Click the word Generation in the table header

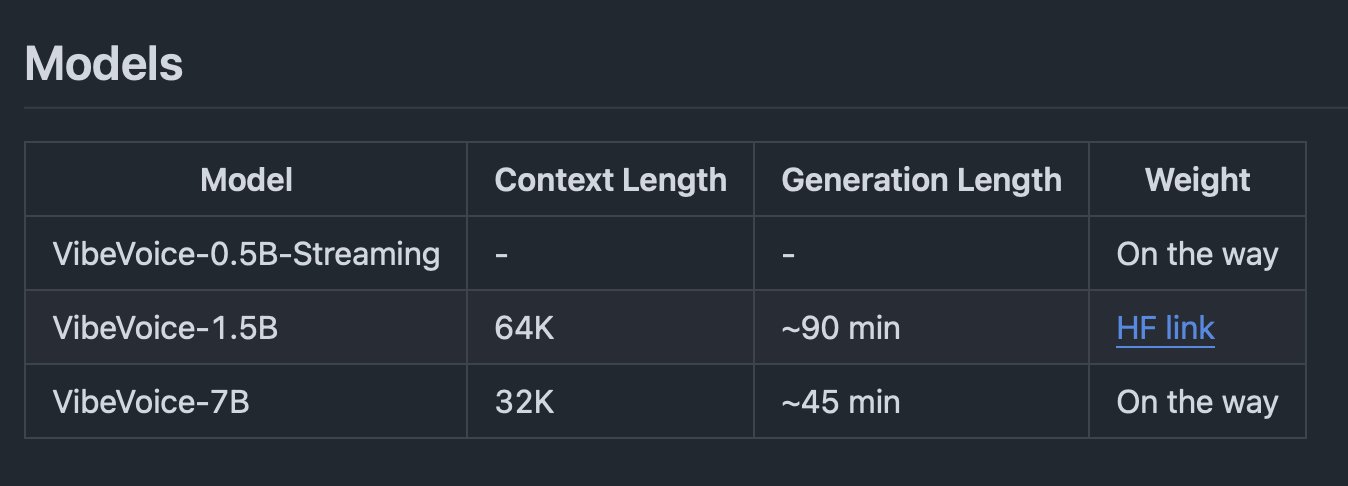pyautogui.click(x=857, y=180)
